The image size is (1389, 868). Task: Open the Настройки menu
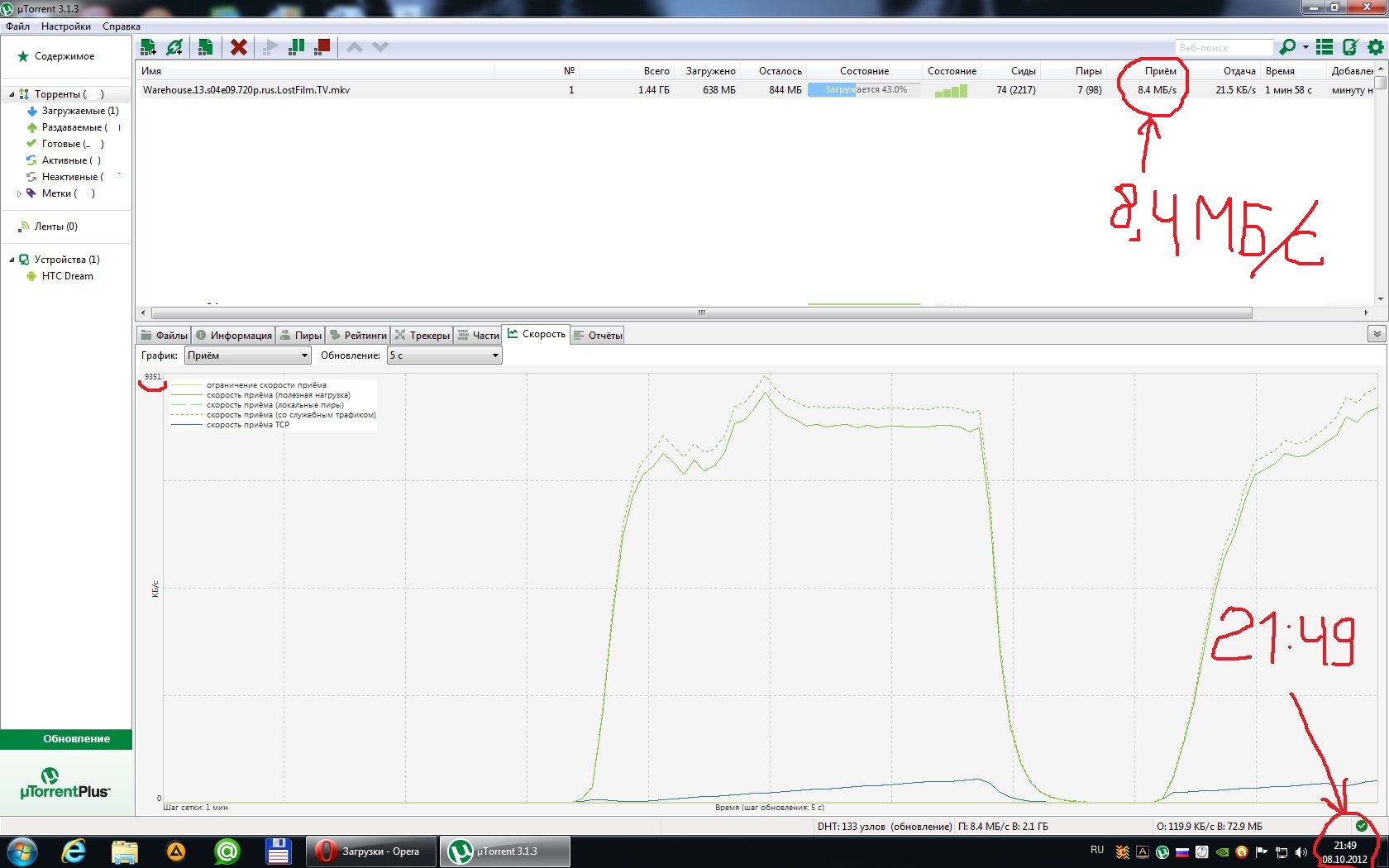(x=66, y=26)
